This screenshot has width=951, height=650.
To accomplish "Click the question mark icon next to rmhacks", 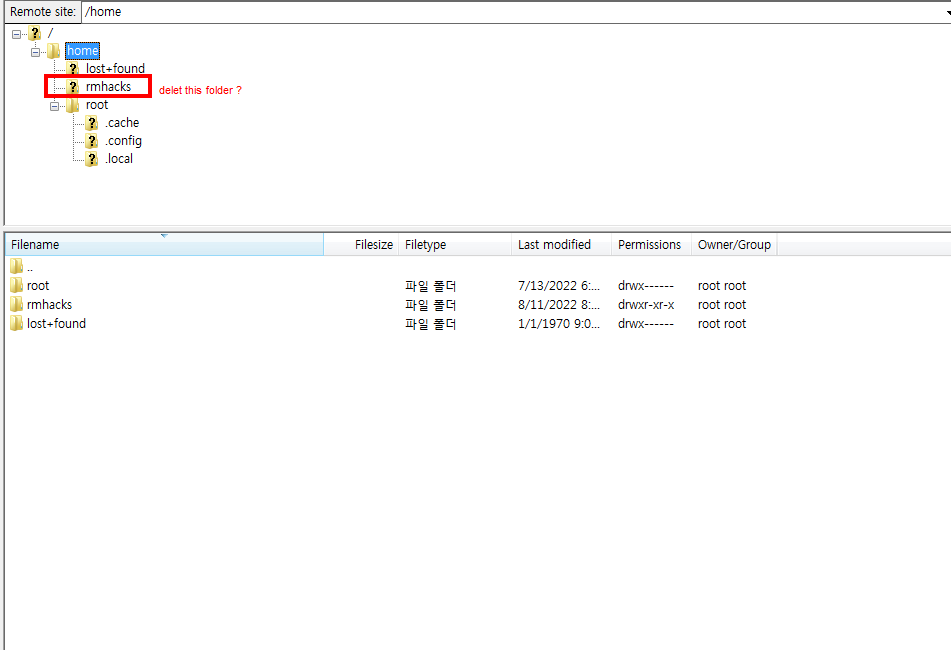I will coord(73,86).
